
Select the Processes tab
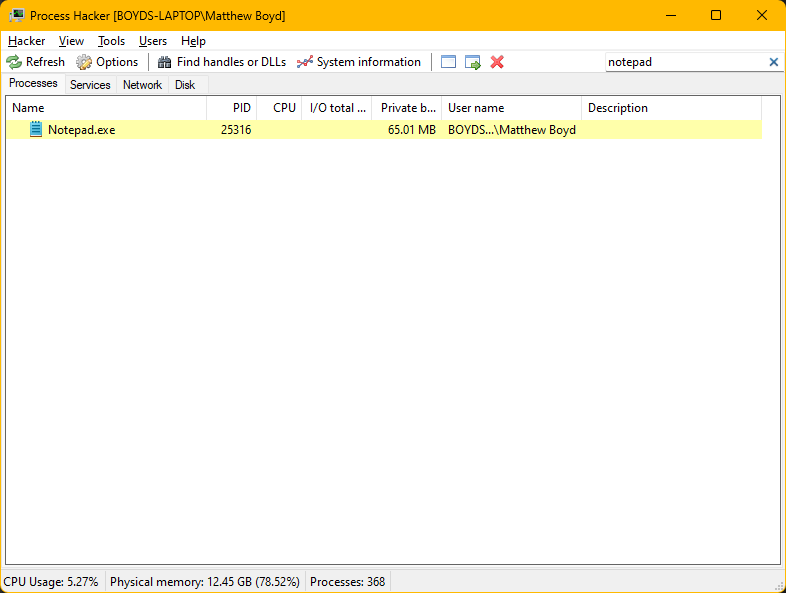tap(33, 83)
